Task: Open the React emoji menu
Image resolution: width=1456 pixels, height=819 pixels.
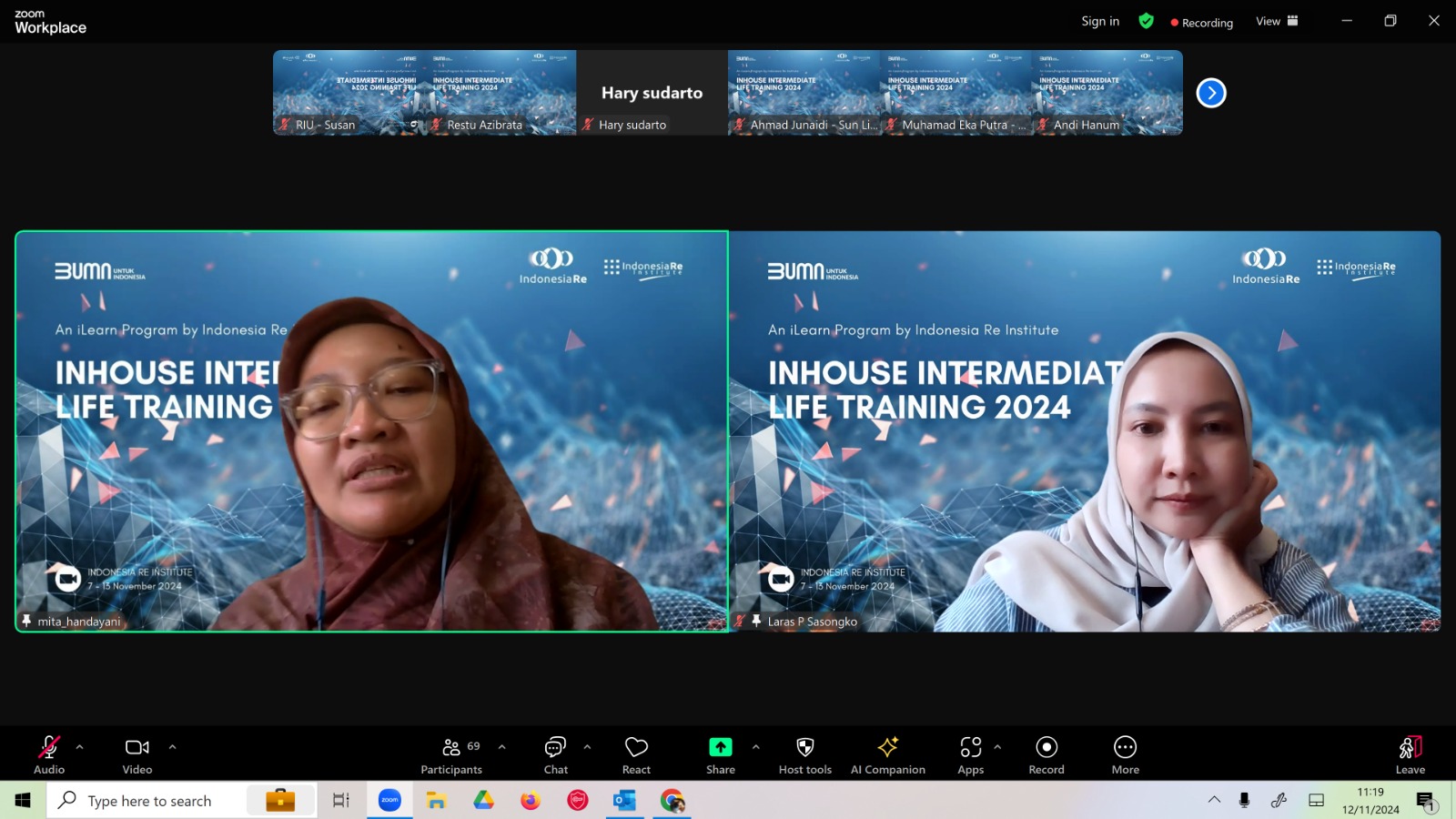Action: [636, 747]
